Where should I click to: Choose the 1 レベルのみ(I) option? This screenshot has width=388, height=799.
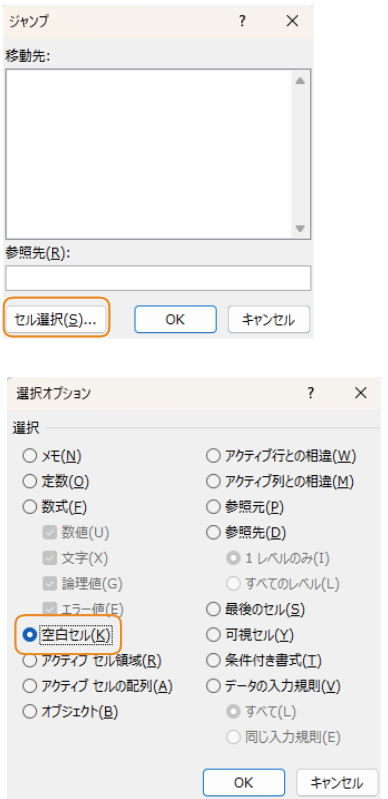pos(278,558)
